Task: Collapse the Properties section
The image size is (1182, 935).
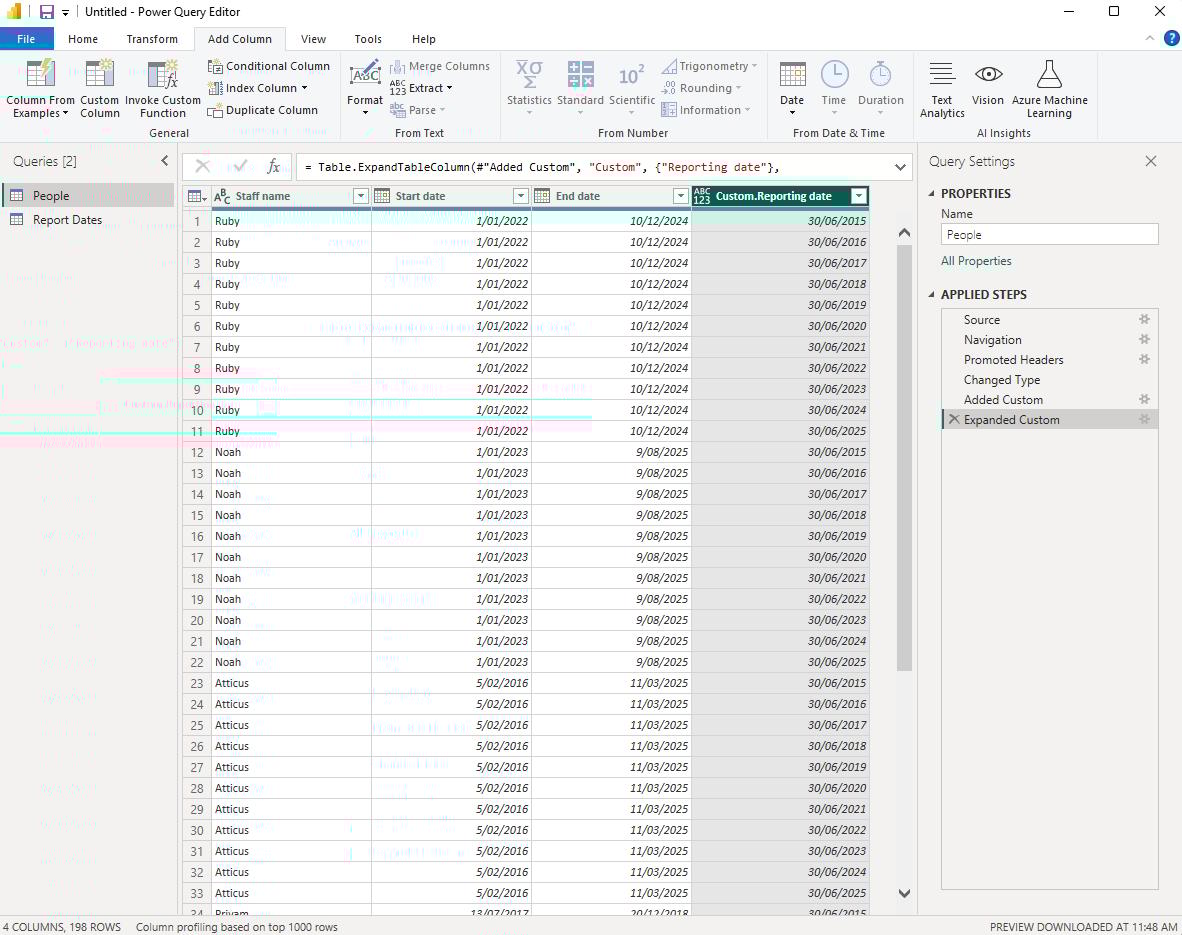Action: (x=933, y=194)
